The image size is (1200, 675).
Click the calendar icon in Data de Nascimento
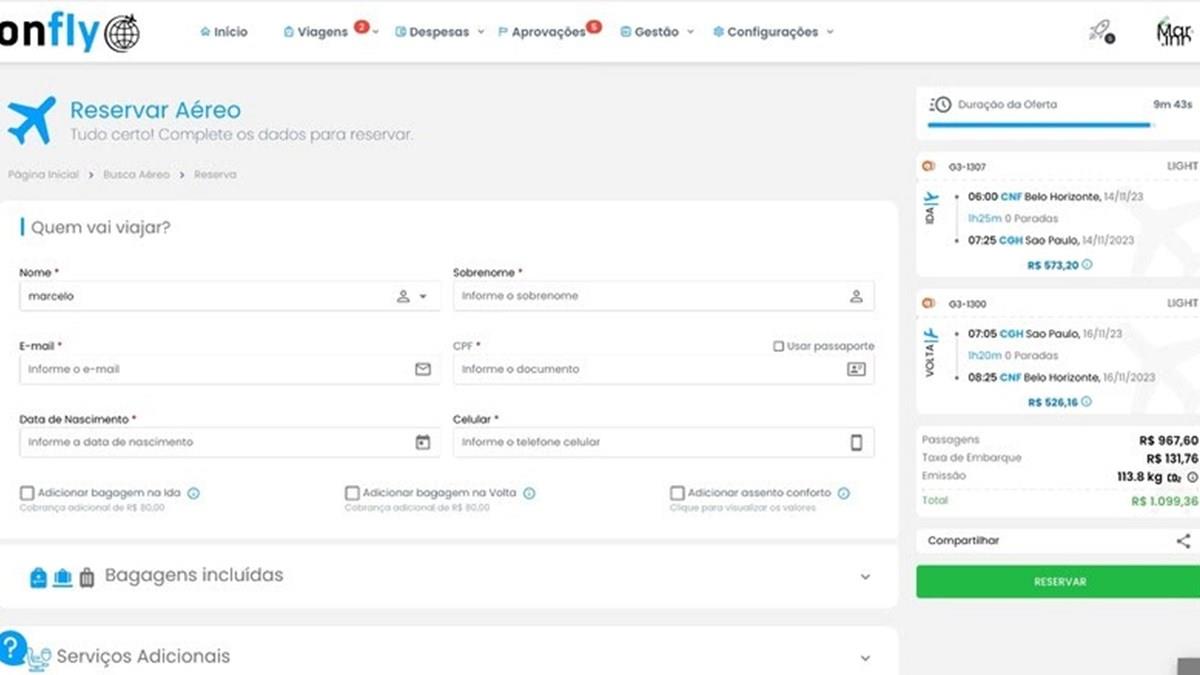[422, 442]
